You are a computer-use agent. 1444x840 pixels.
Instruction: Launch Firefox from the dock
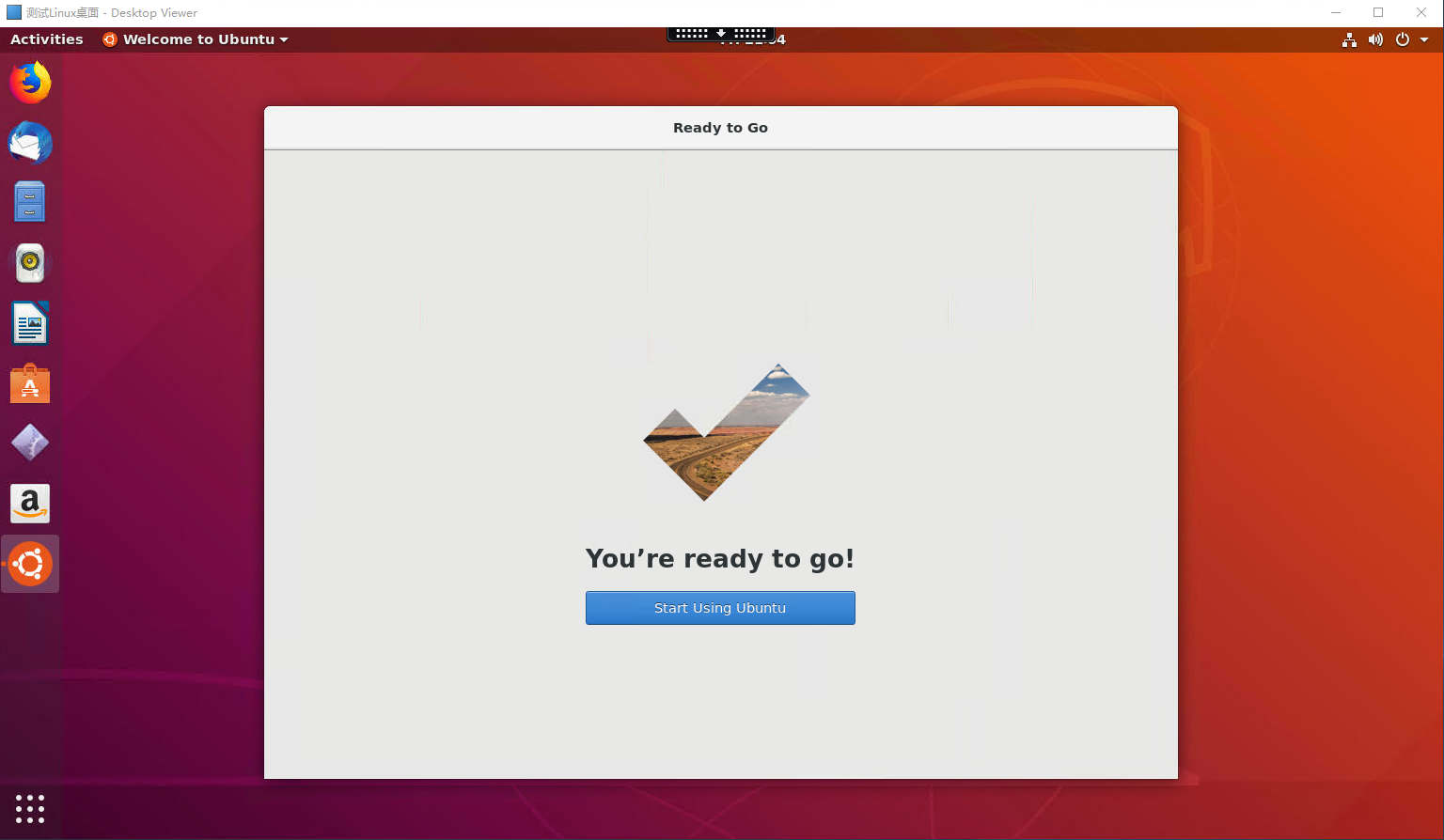[29, 82]
